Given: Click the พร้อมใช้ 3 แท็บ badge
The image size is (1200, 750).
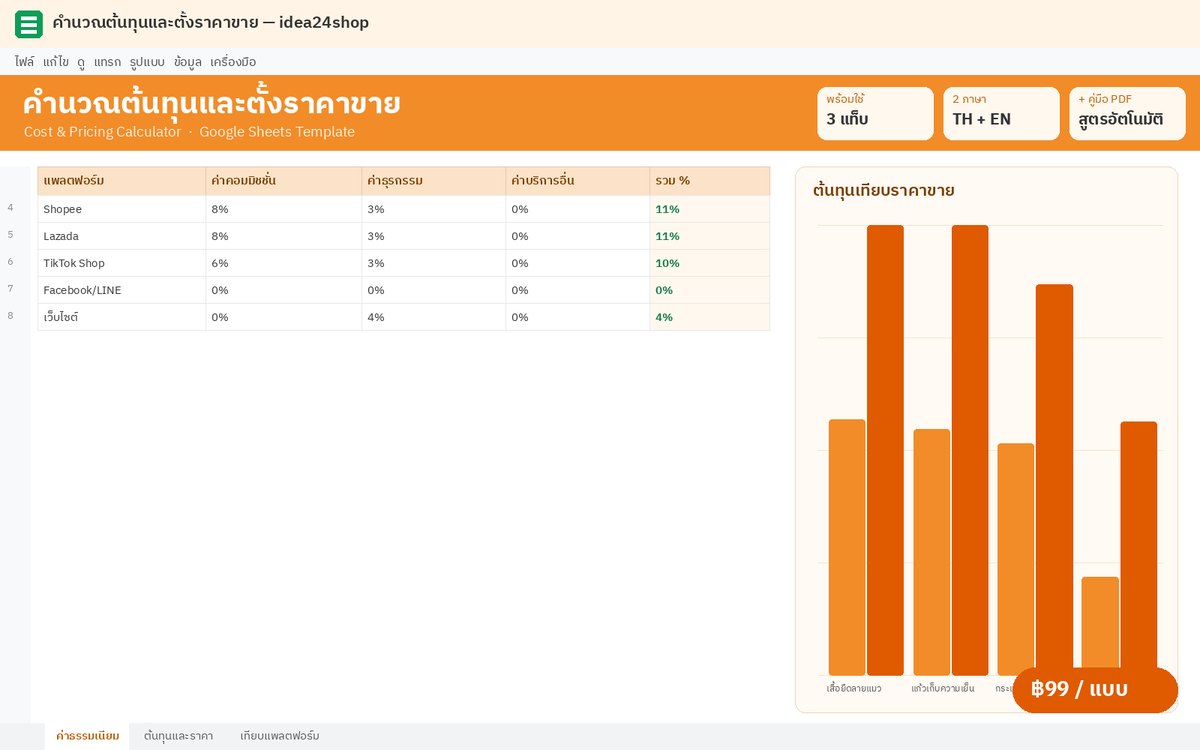Looking at the screenshot, I should click(875, 113).
